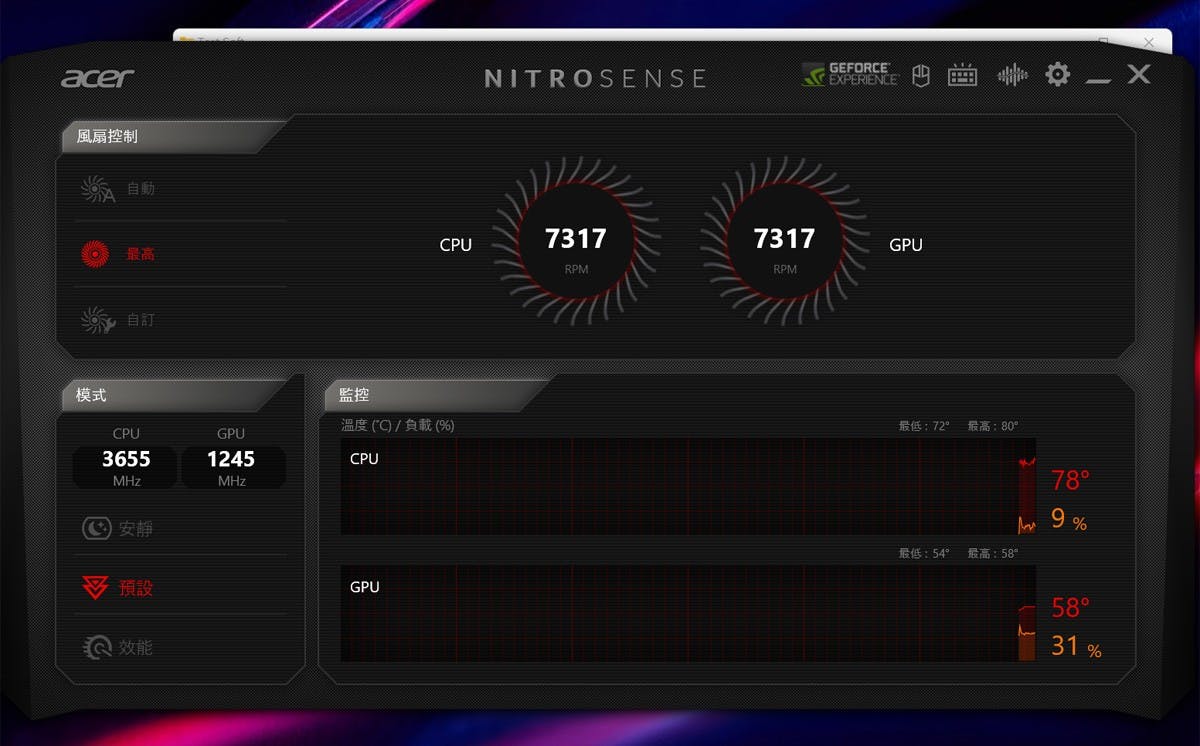Open keyboard backlight settings icon
This screenshot has width=1200, height=746.
pos(962,76)
